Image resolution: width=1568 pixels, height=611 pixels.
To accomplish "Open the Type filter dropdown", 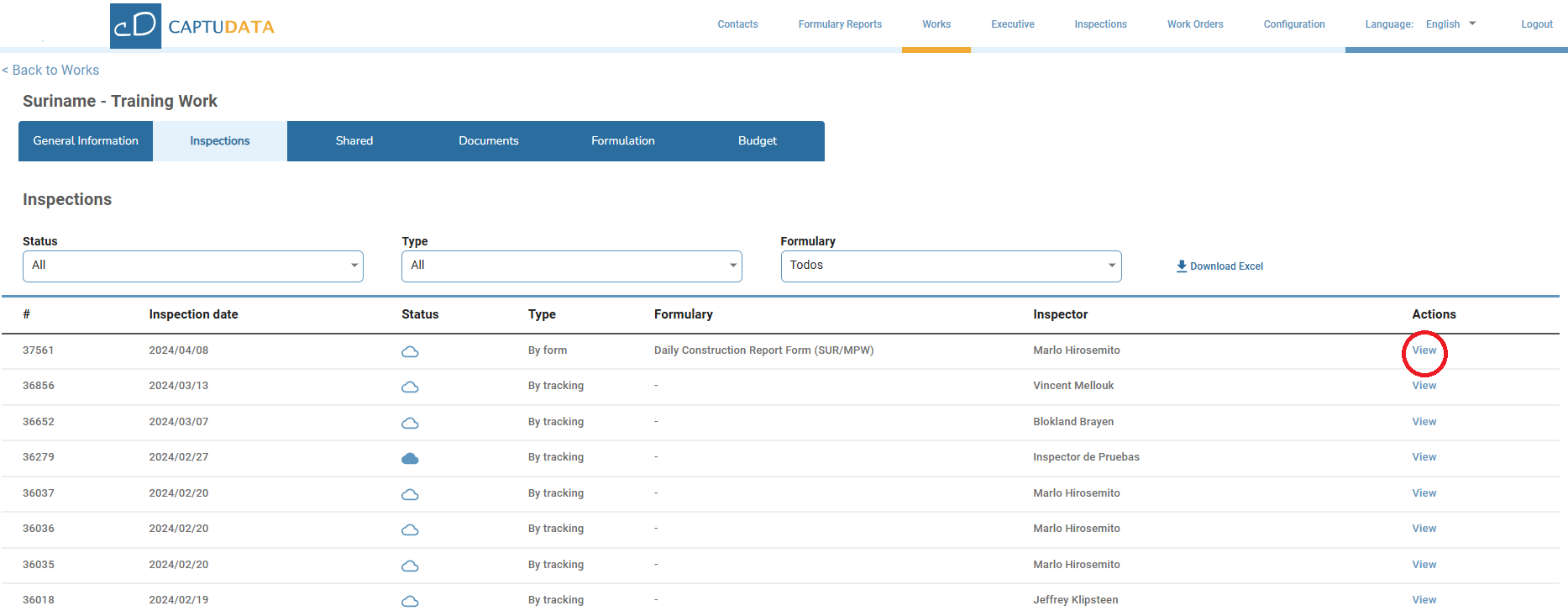I will pos(571,266).
